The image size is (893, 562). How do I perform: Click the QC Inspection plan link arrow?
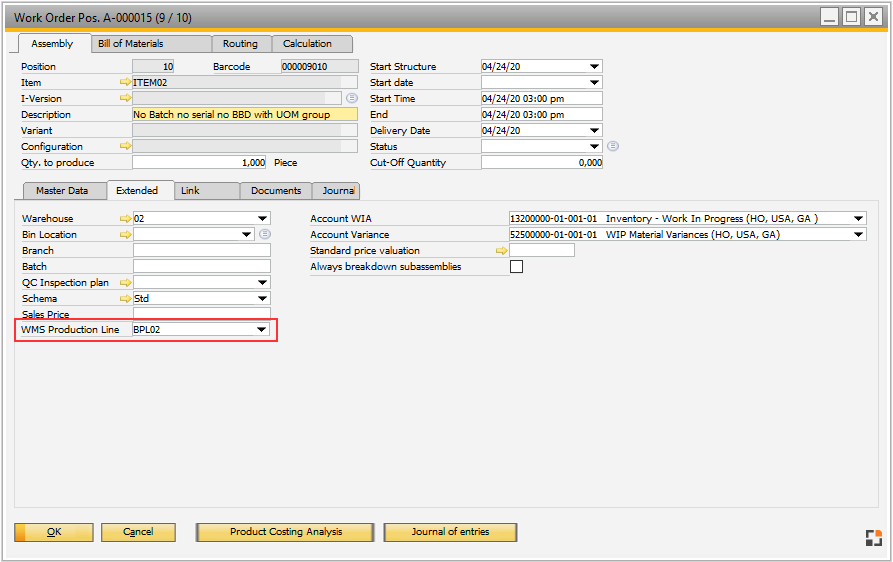(x=125, y=283)
